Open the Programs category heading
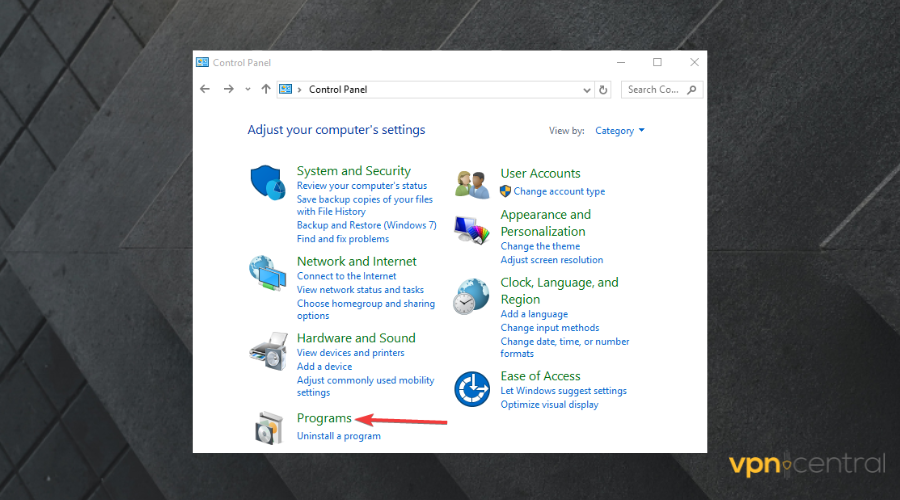 pos(324,418)
